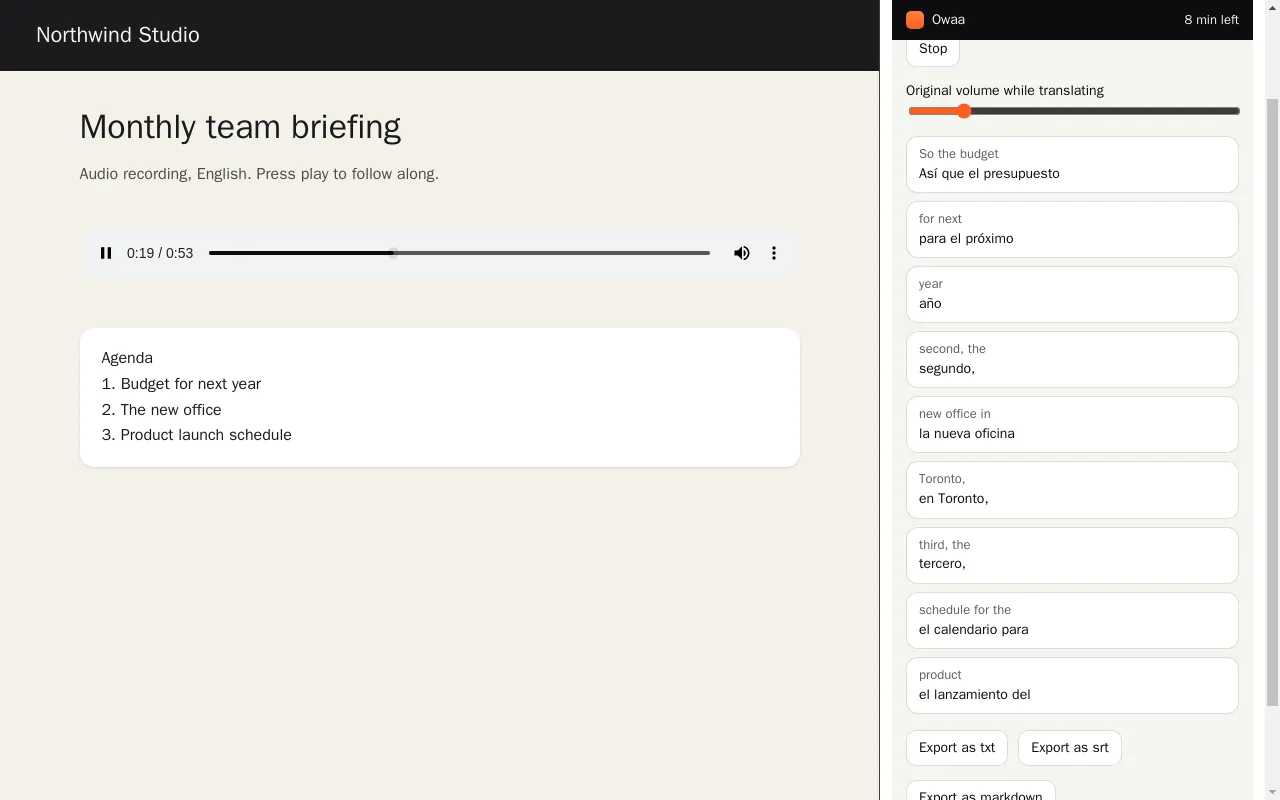
Task: Click the 'Original volume while translating' label
Action: pyautogui.click(x=1005, y=90)
